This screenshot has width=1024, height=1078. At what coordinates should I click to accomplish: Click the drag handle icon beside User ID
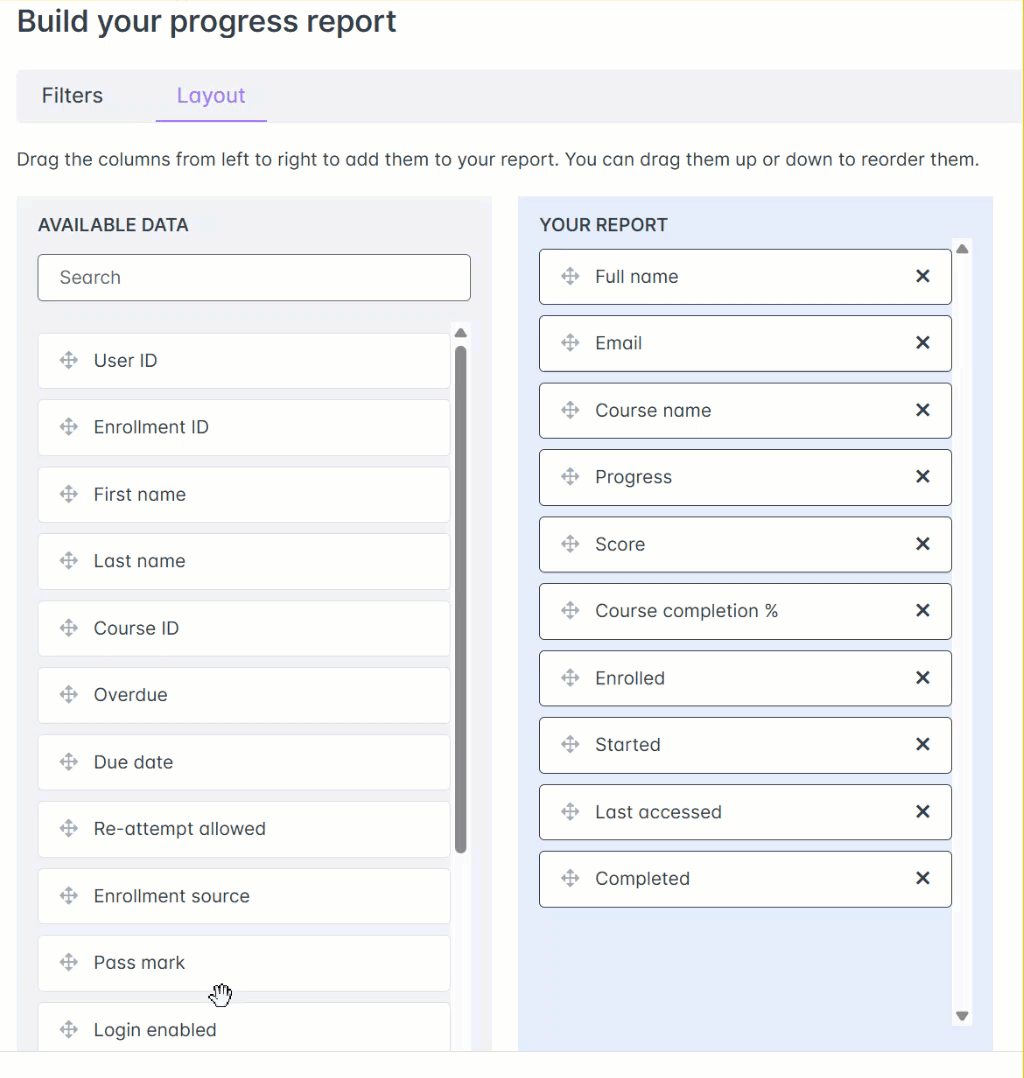click(69, 361)
